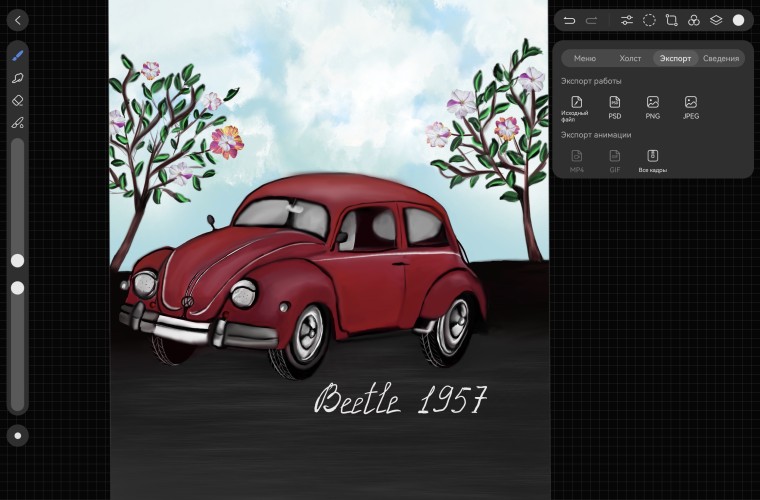Screen dimensions: 760x500
Task: Select the Eraser tool
Action: 17,100
